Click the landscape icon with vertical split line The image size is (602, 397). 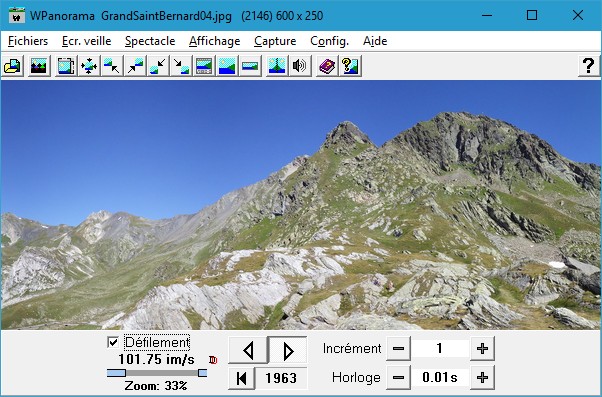point(277,66)
